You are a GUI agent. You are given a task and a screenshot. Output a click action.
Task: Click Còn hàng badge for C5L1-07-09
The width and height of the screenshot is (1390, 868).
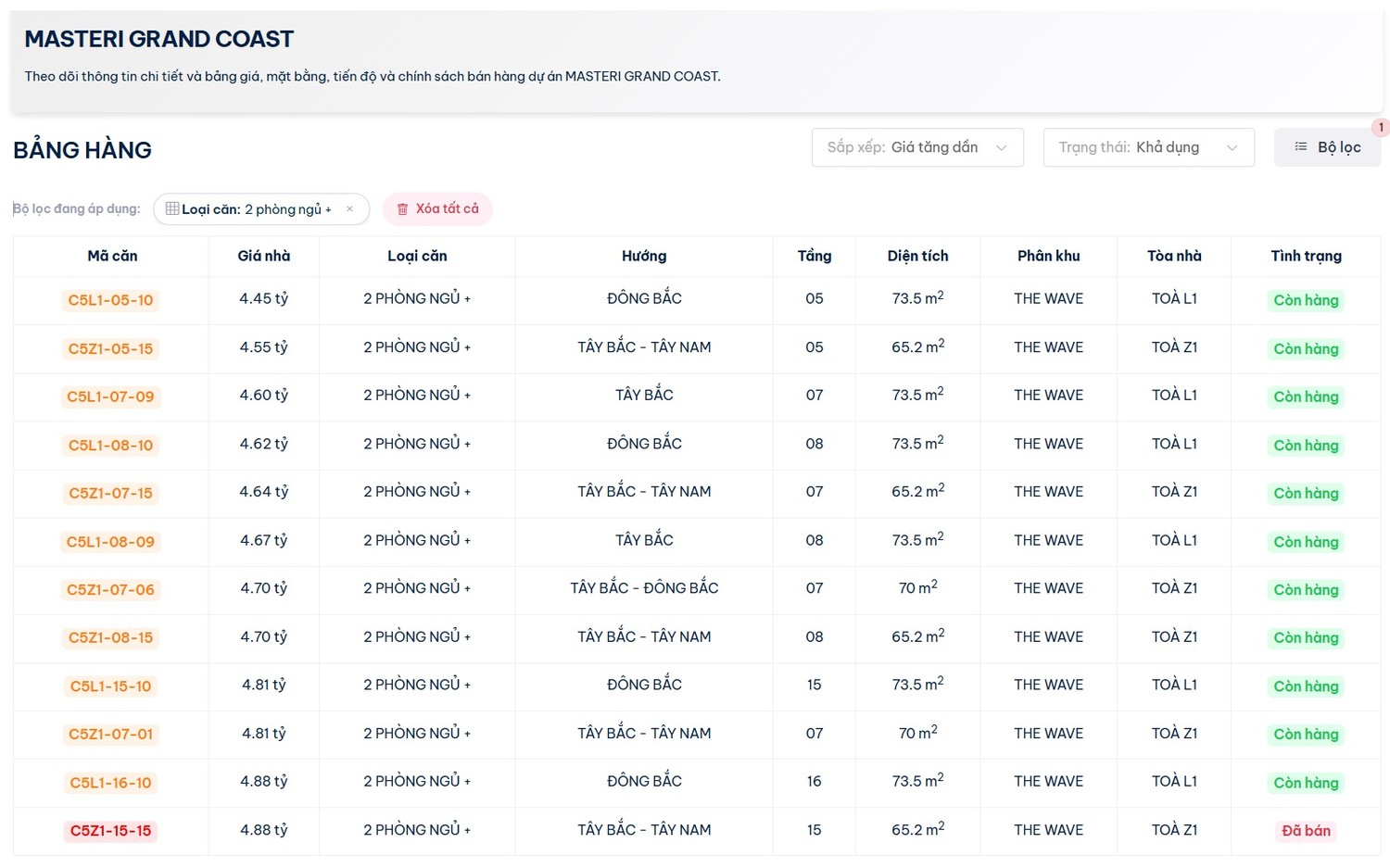tap(1305, 397)
